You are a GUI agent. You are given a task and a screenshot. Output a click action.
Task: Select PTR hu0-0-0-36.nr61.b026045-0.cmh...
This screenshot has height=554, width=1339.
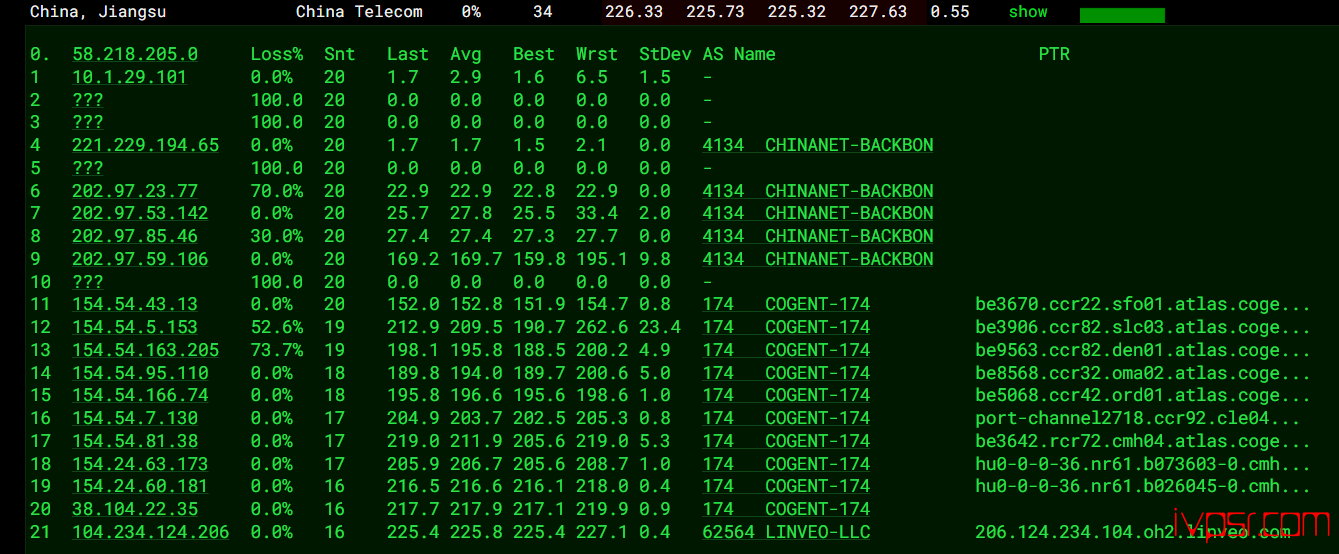[1143, 486]
